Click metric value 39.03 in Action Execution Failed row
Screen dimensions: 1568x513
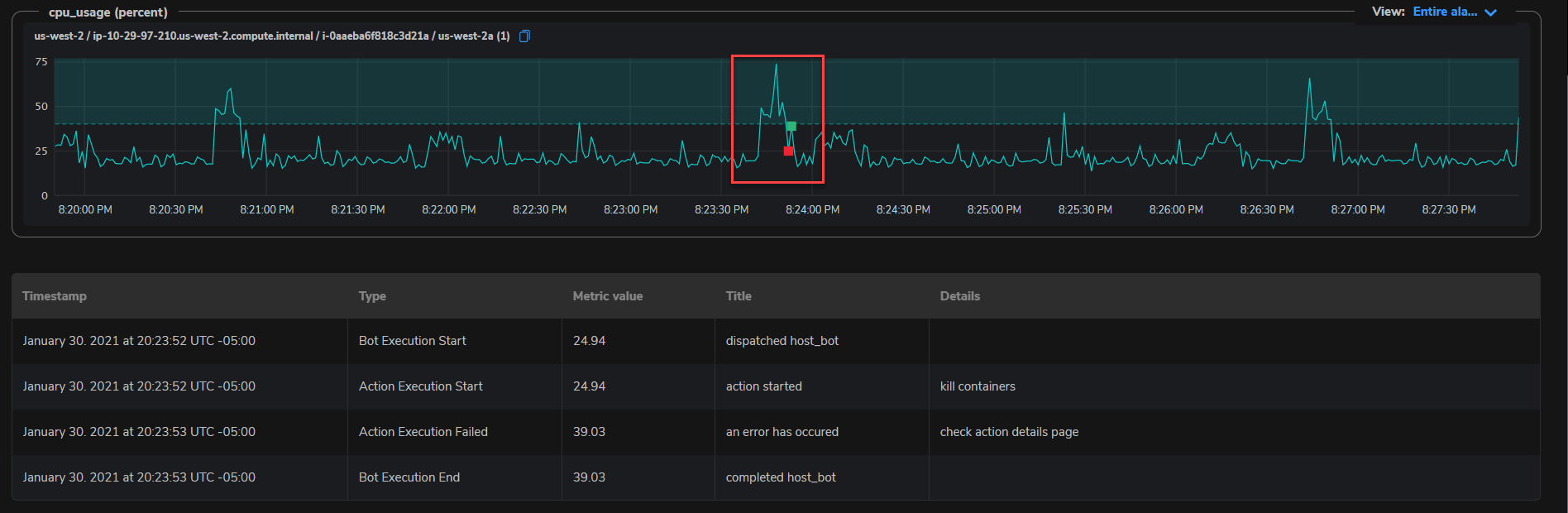pos(589,432)
